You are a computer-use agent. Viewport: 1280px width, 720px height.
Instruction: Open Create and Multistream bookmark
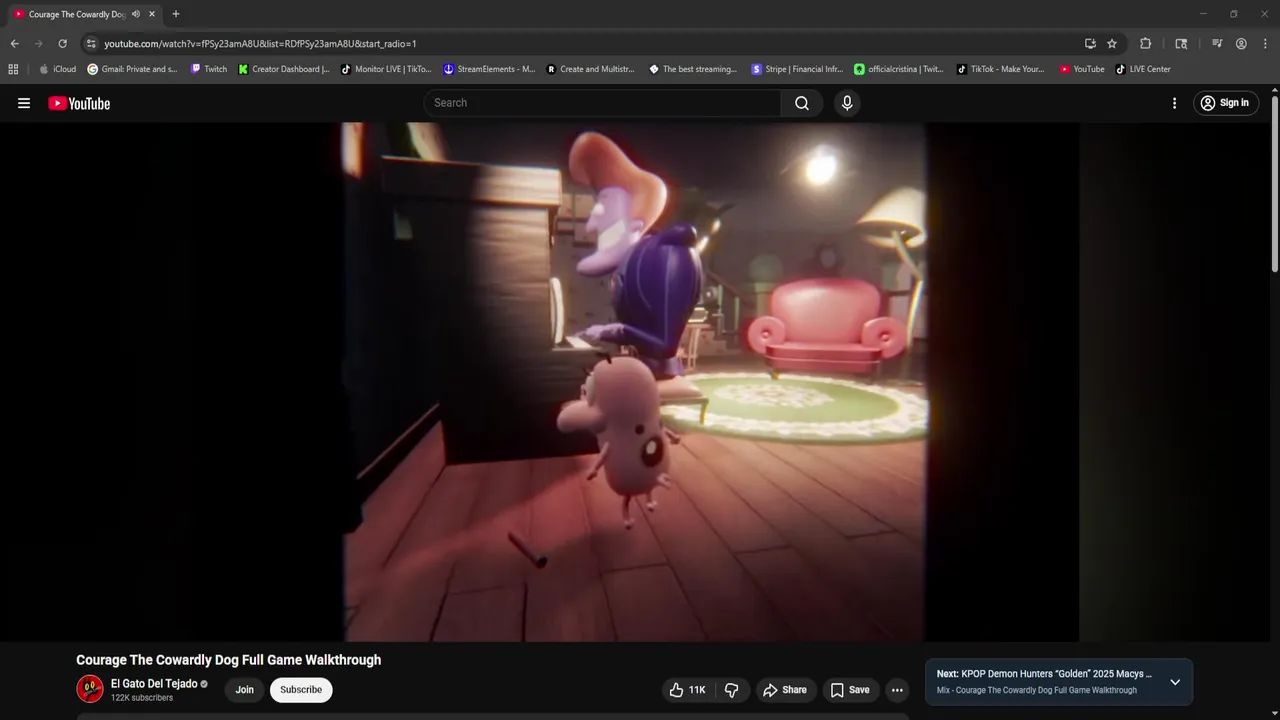pos(591,69)
